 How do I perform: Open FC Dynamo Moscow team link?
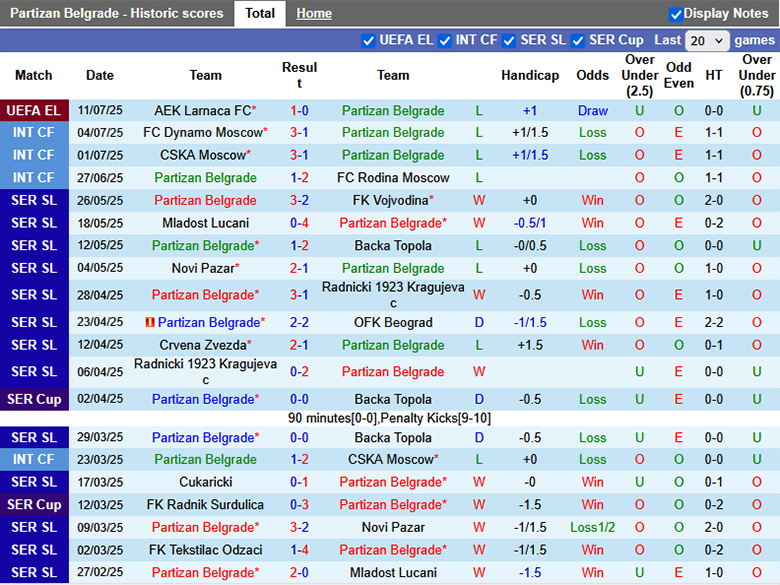[202, 133]
